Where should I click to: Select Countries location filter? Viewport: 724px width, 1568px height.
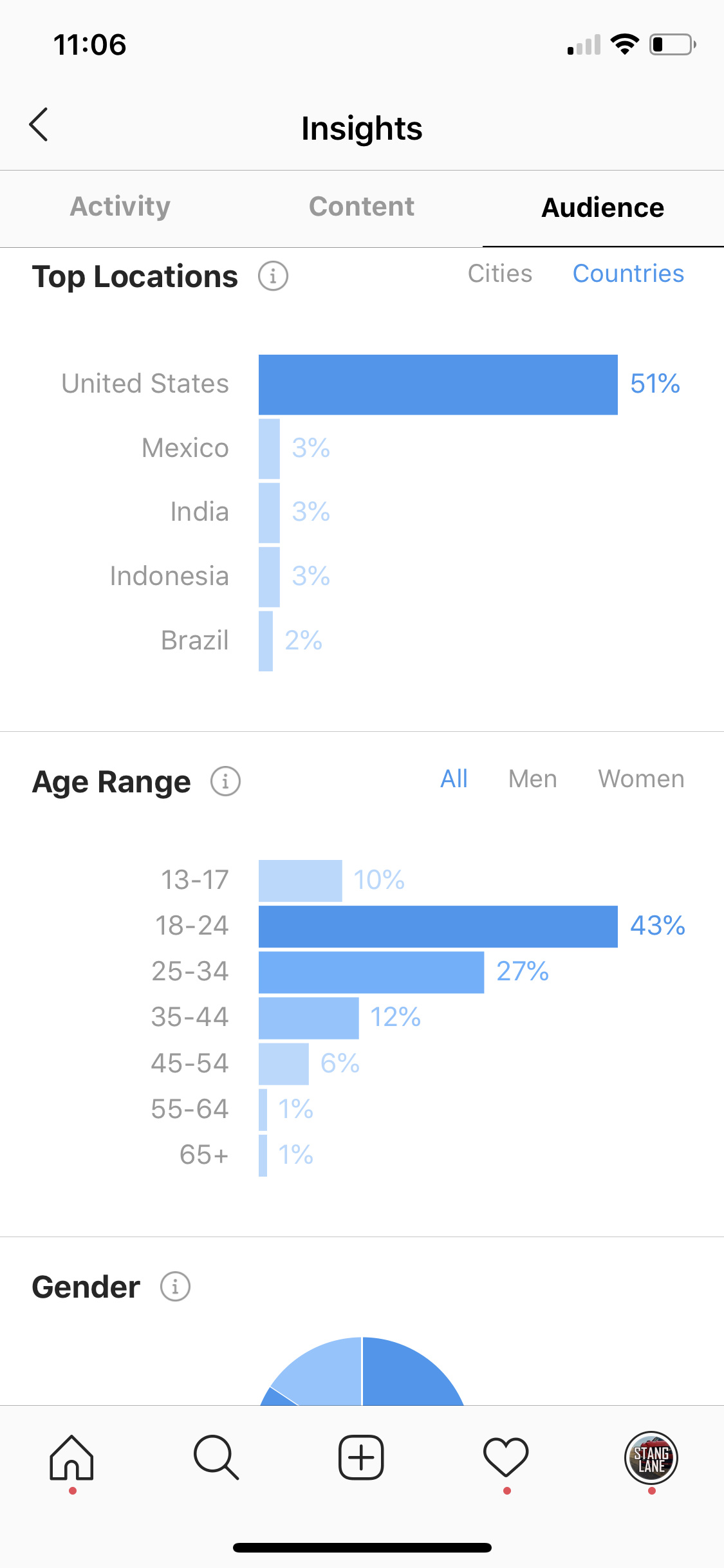point(628,274)
